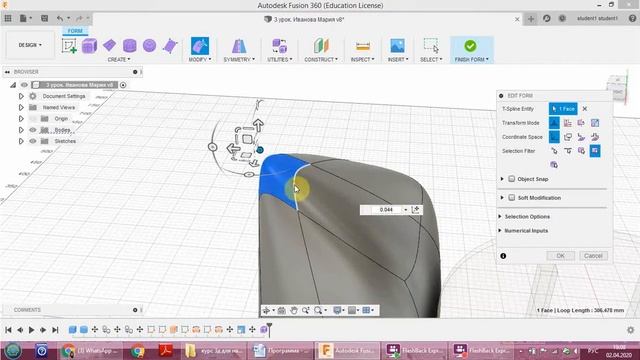Select second Coordinate Space option
The width and height of the screenshot is (640, 360).
[x=568, y=137]
